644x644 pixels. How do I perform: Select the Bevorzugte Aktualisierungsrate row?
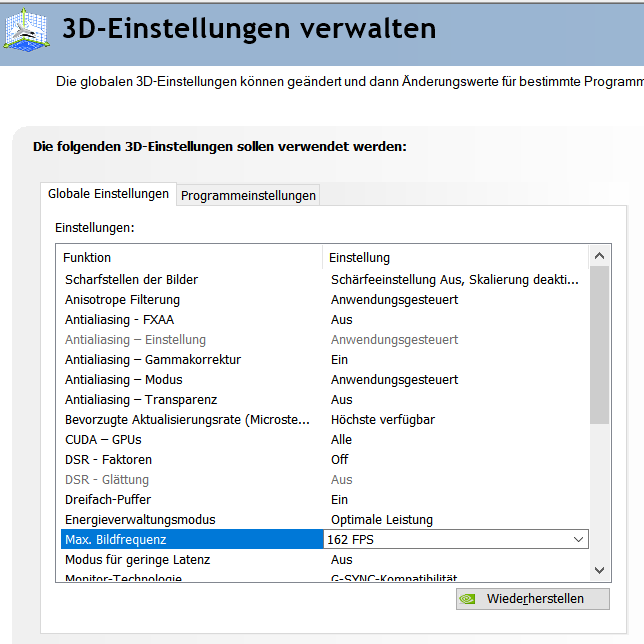pyautogui.click(x=324, y=420)
